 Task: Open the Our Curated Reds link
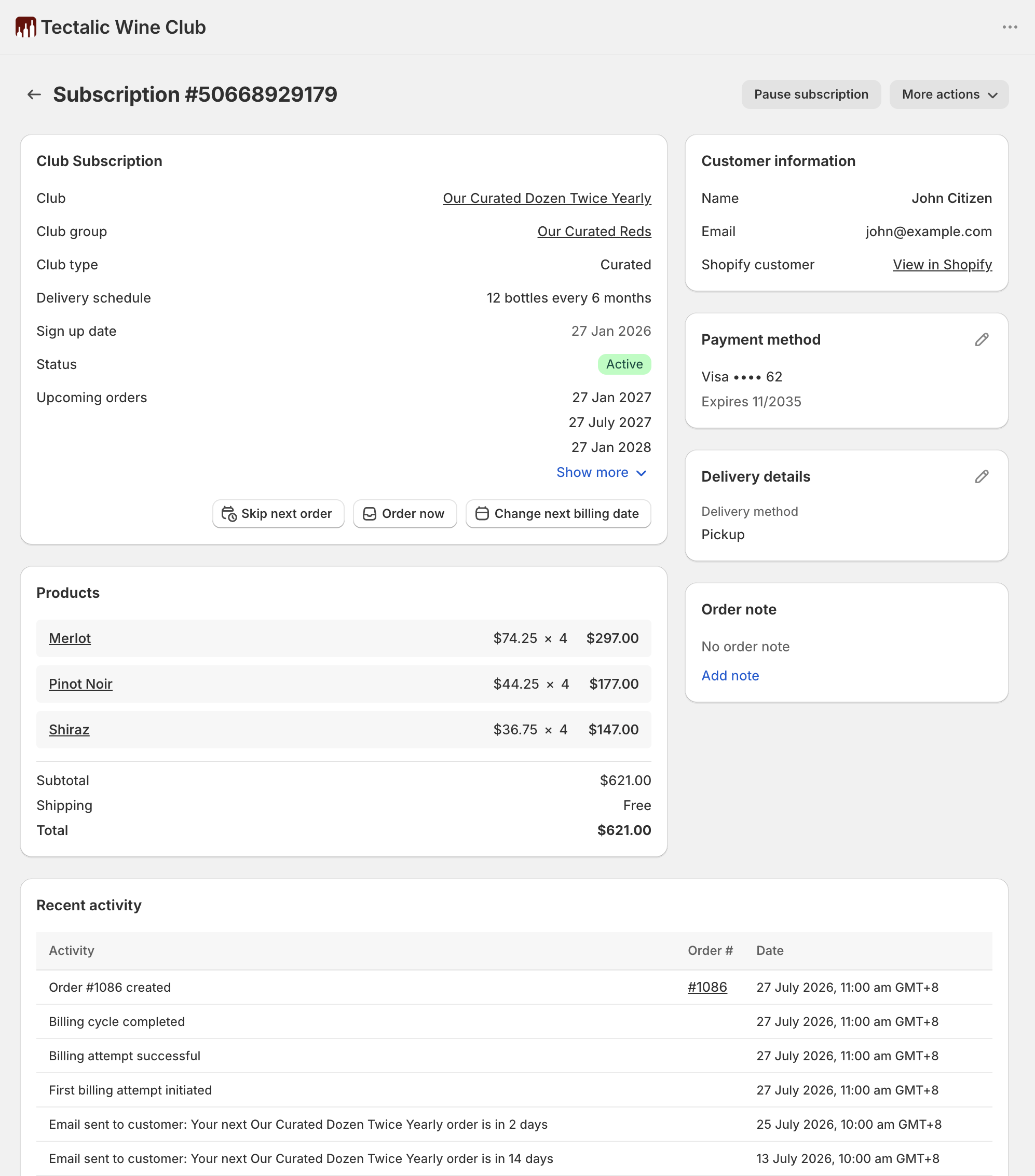pyautogui.click(x=594, y=231)
